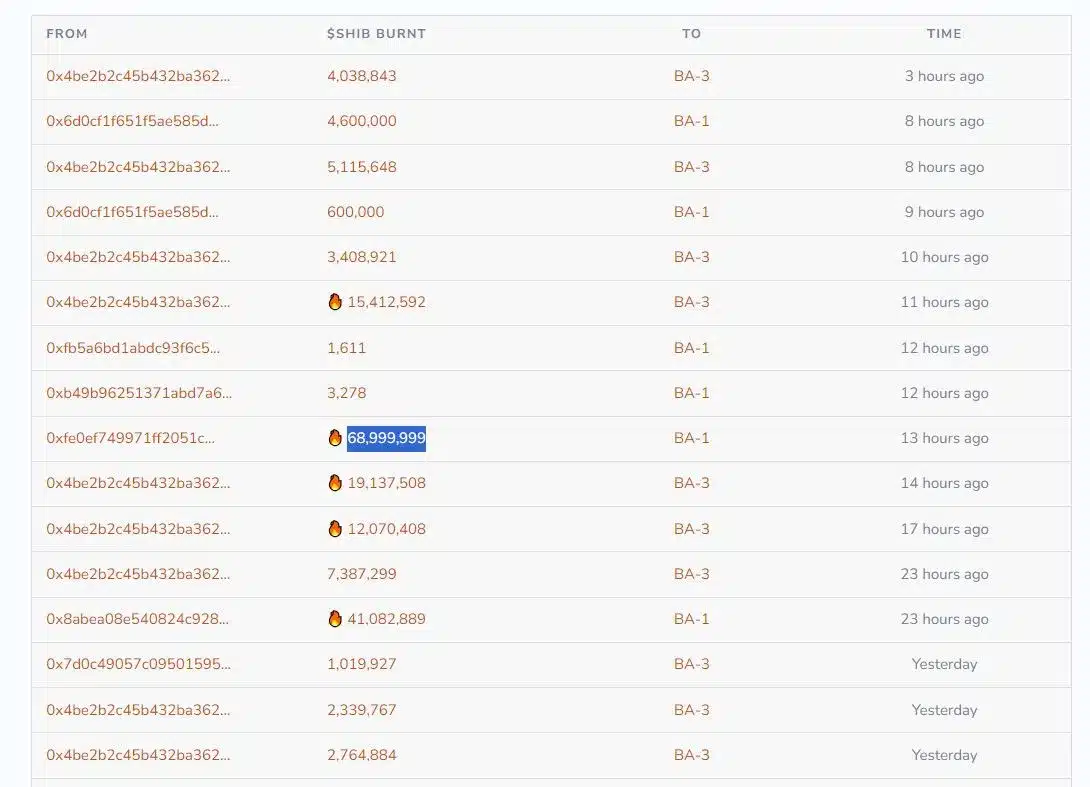Viewport: 1090px width, 787px height.
Task: Open BA-1 destination in the 3,278 row
Action: pos(692,393)
